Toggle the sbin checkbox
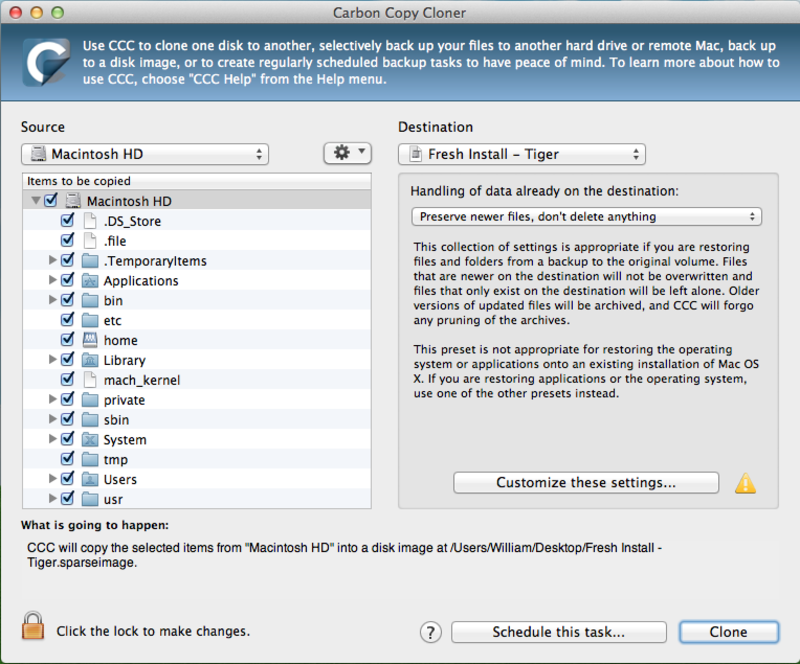Image resolution: width=800 pixels, height=664 pixels. click(67, 419)
